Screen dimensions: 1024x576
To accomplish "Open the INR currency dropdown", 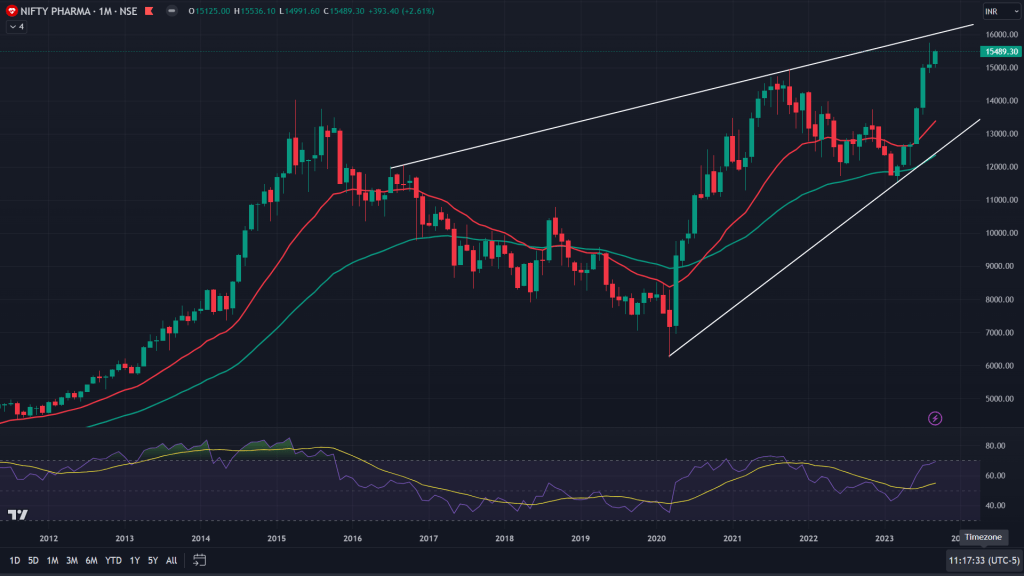I will click(996, 11).
